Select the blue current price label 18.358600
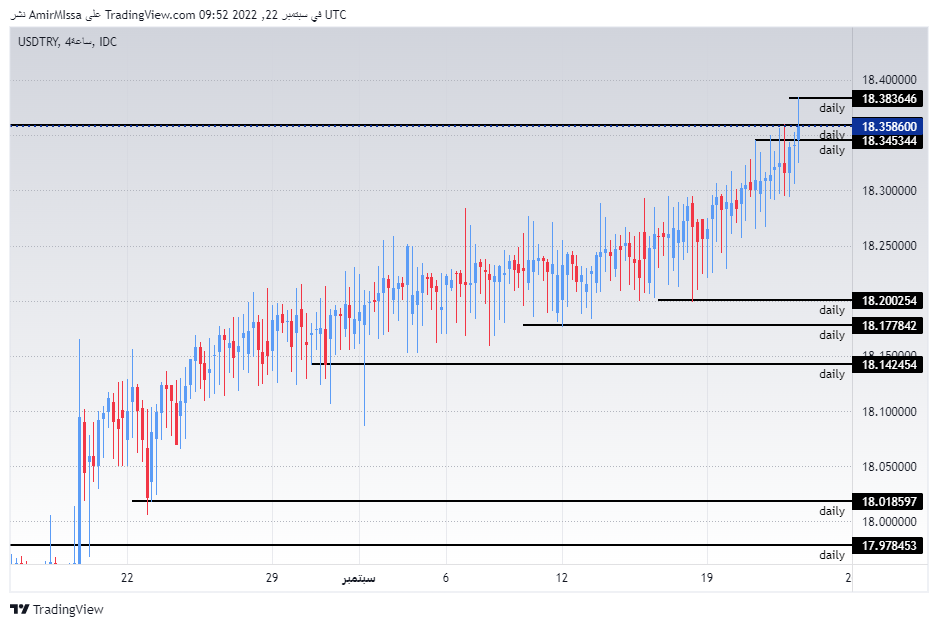938x627 pixels. pos(889,127)
